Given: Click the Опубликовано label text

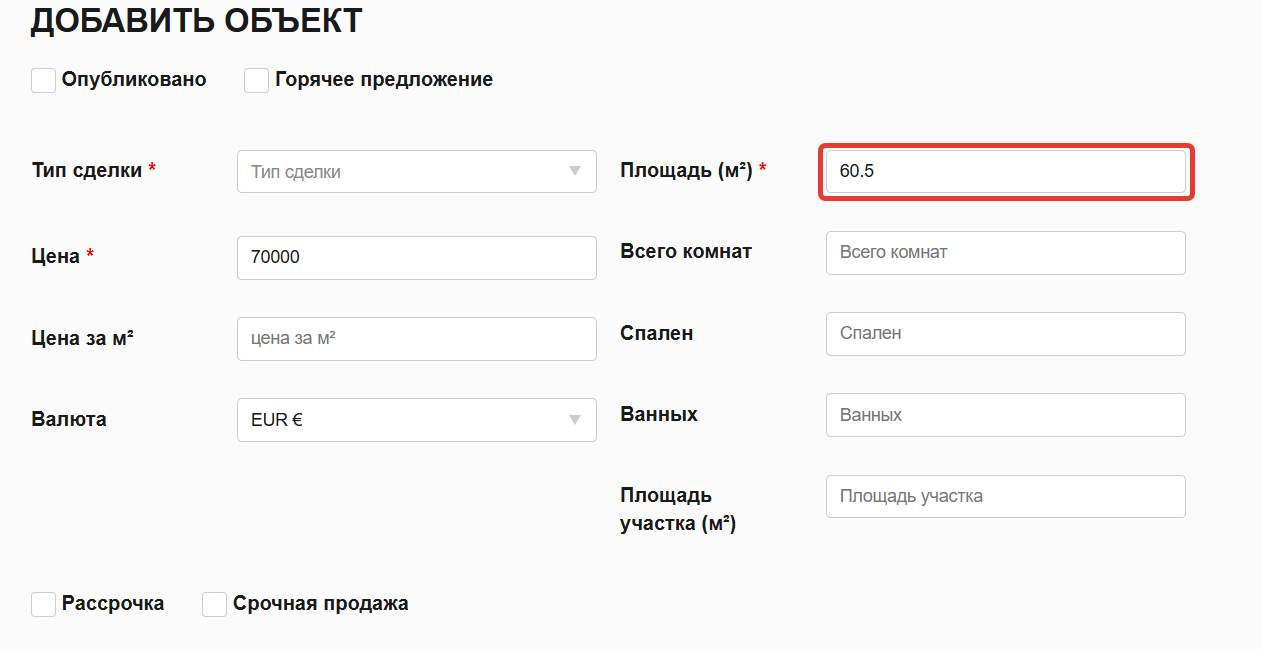Looking at the screenshot, I should pyautogui.click(x=134, y=80).
